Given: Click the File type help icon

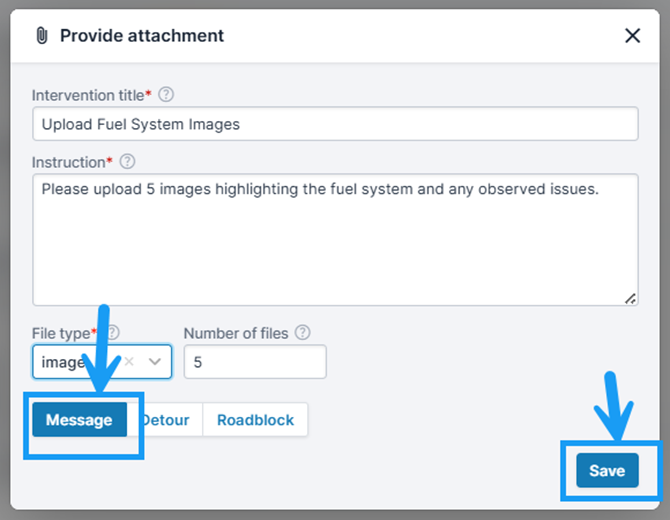Looking at the screenshot, I should (x=113, y=332).
